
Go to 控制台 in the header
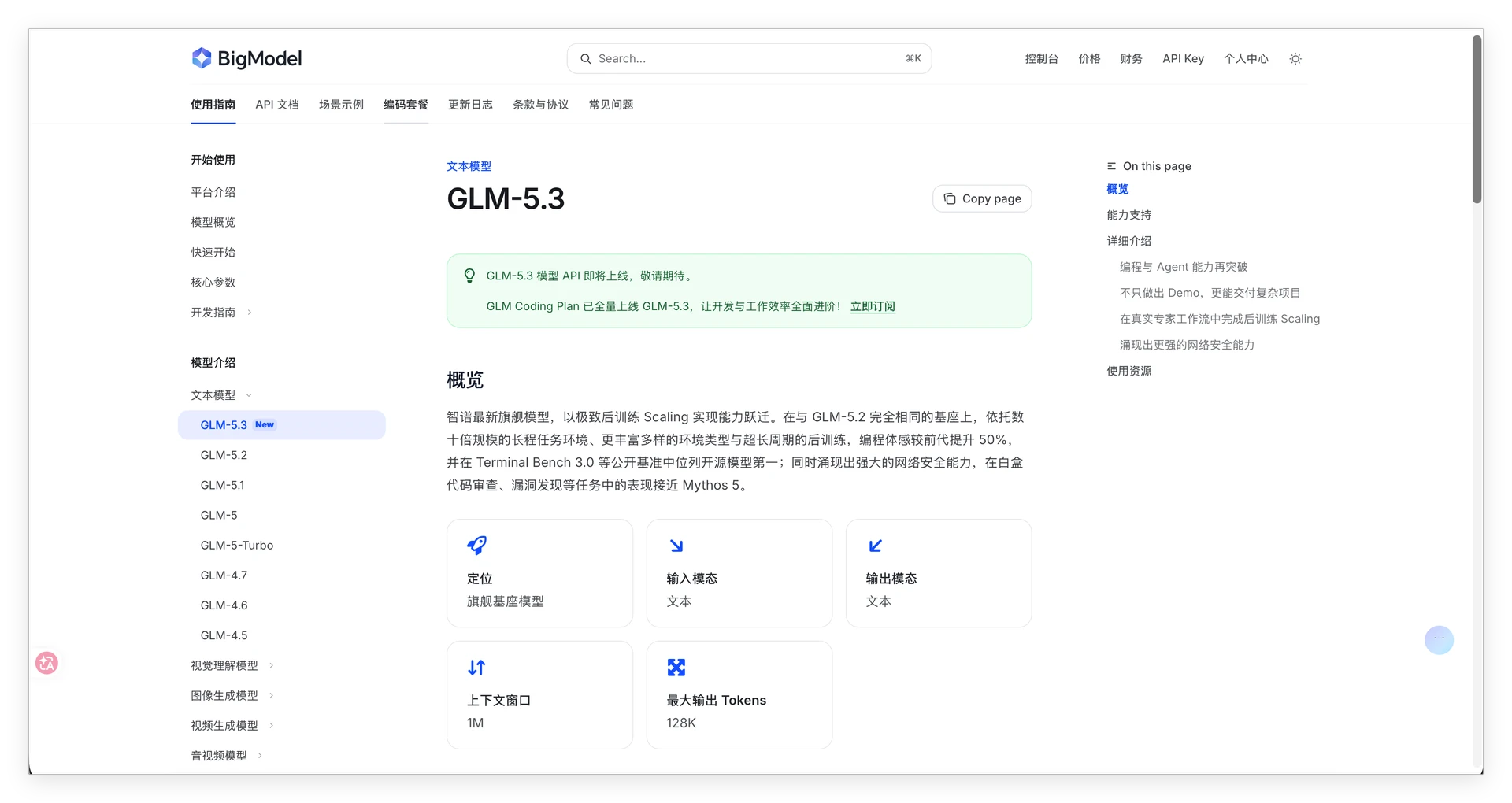1042,59
